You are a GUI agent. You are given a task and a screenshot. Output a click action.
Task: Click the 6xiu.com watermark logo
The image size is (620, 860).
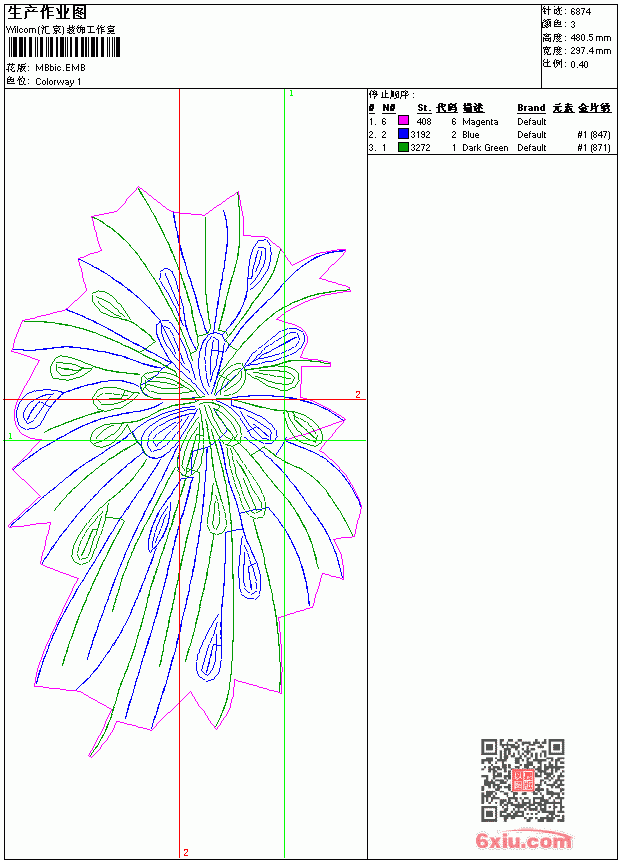tap(523, 840)
